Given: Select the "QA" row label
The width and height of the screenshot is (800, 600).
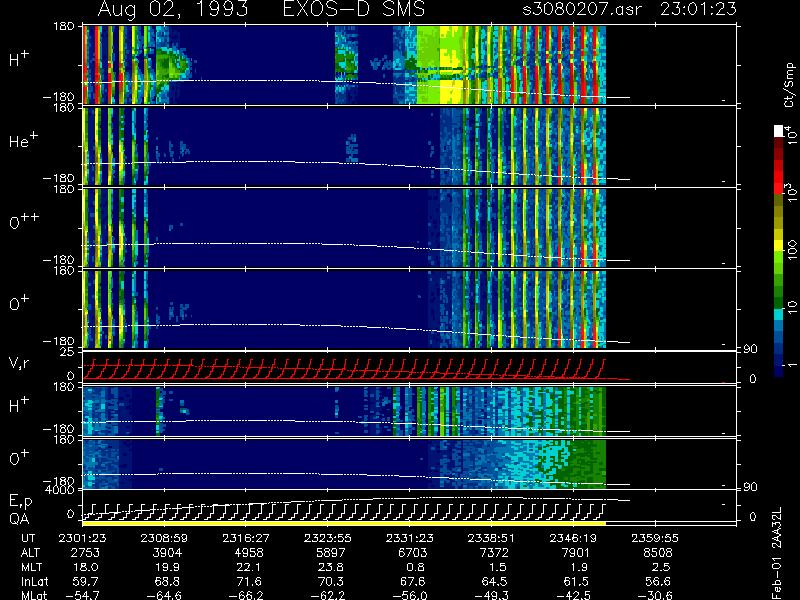Looking at the screenshot, I should 19,518.
